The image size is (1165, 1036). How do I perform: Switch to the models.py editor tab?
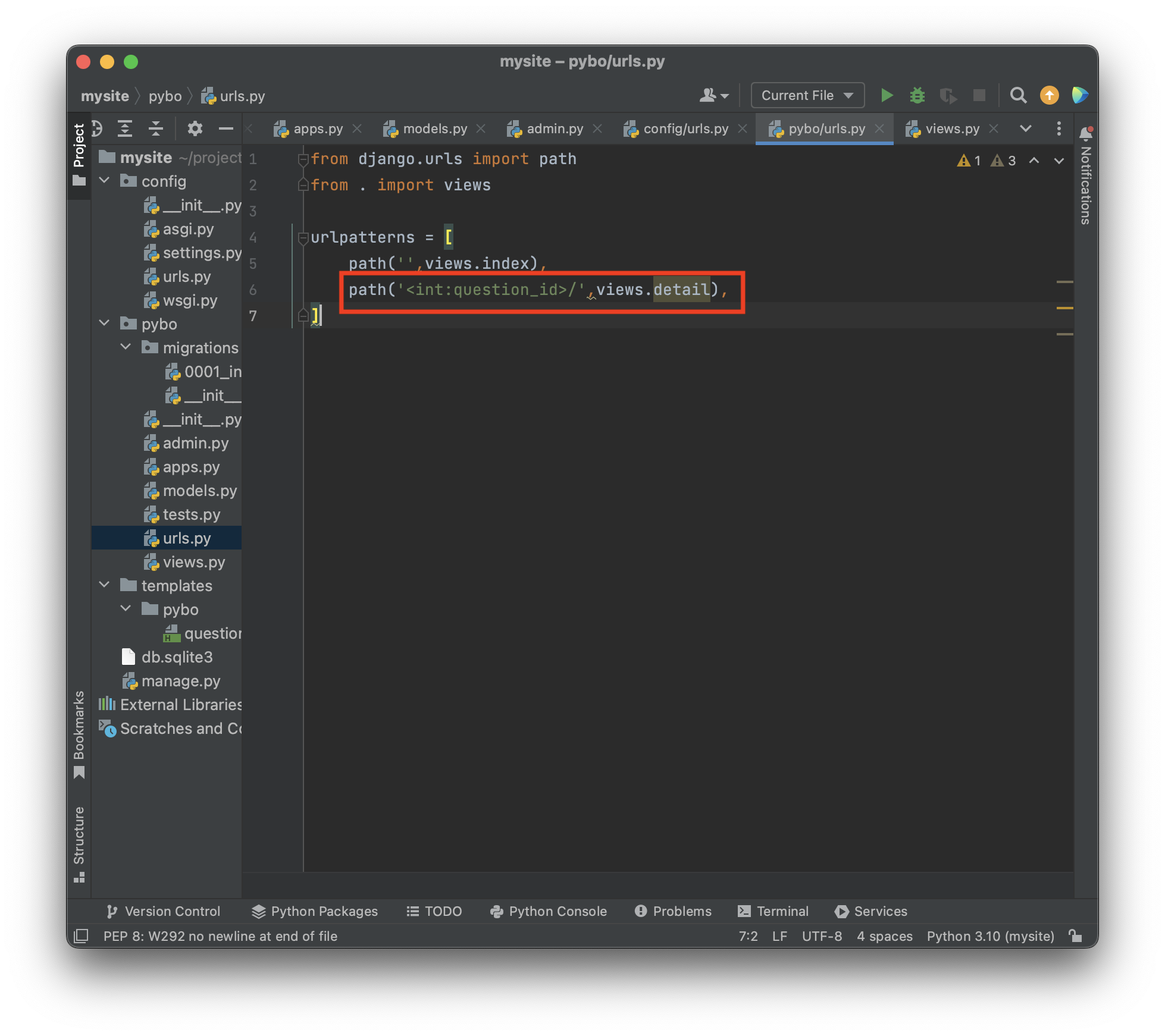pyautogui.click(x=434, y=128)
